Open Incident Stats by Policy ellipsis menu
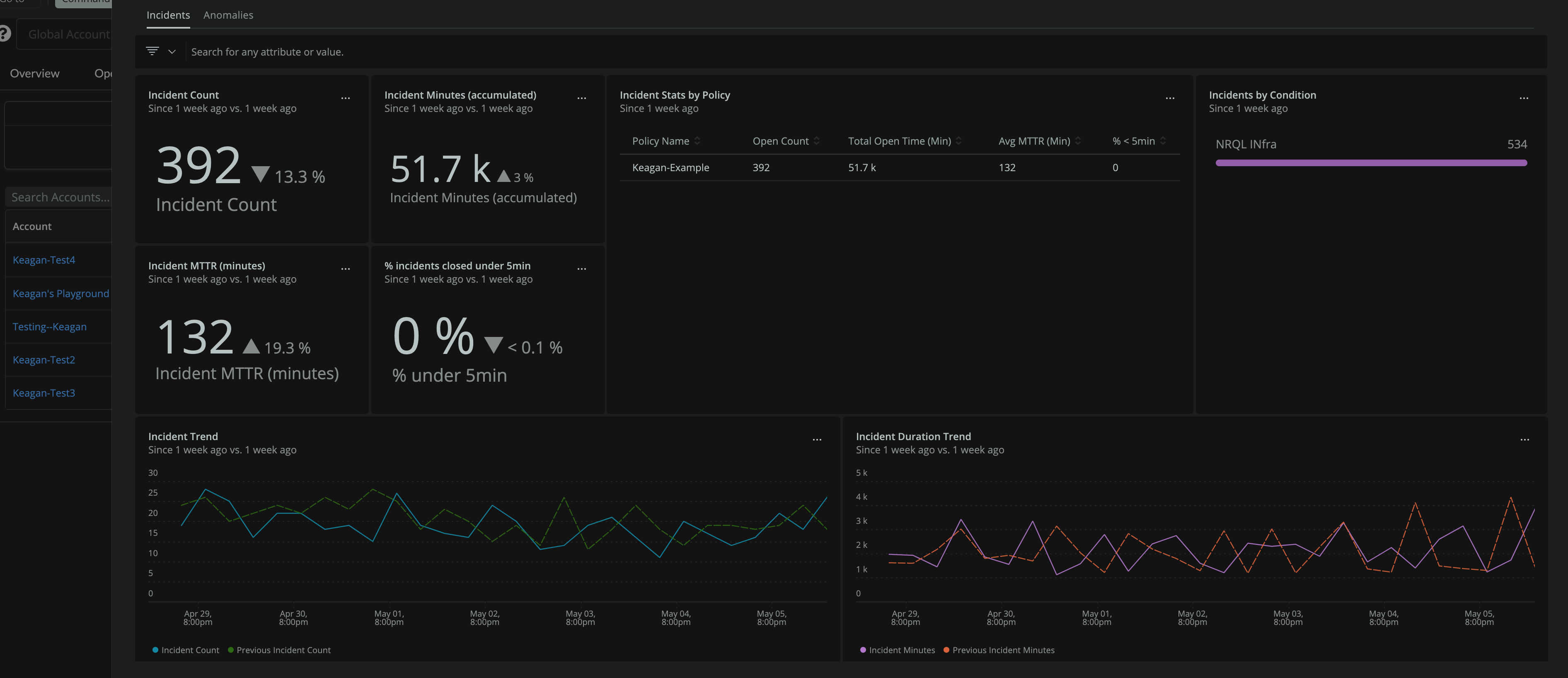The image size is (1568, 678). coord(1169,98)
